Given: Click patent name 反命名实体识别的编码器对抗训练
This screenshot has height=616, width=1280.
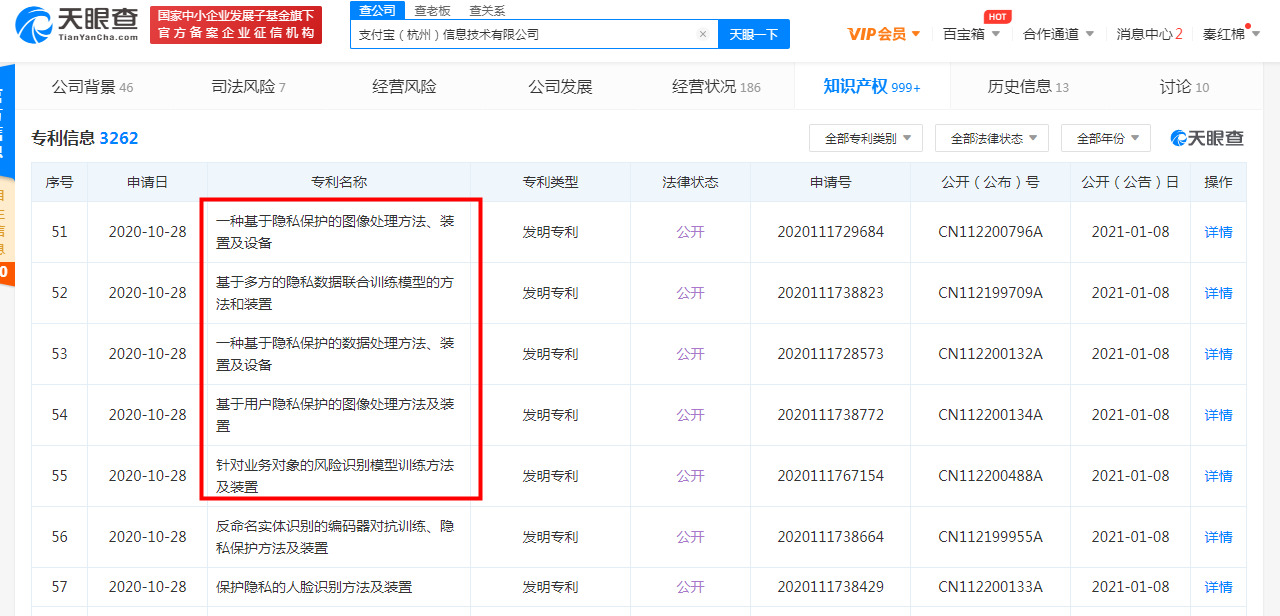Looking at the screenshot, I should pyautogui.click(x=335, y=537).
